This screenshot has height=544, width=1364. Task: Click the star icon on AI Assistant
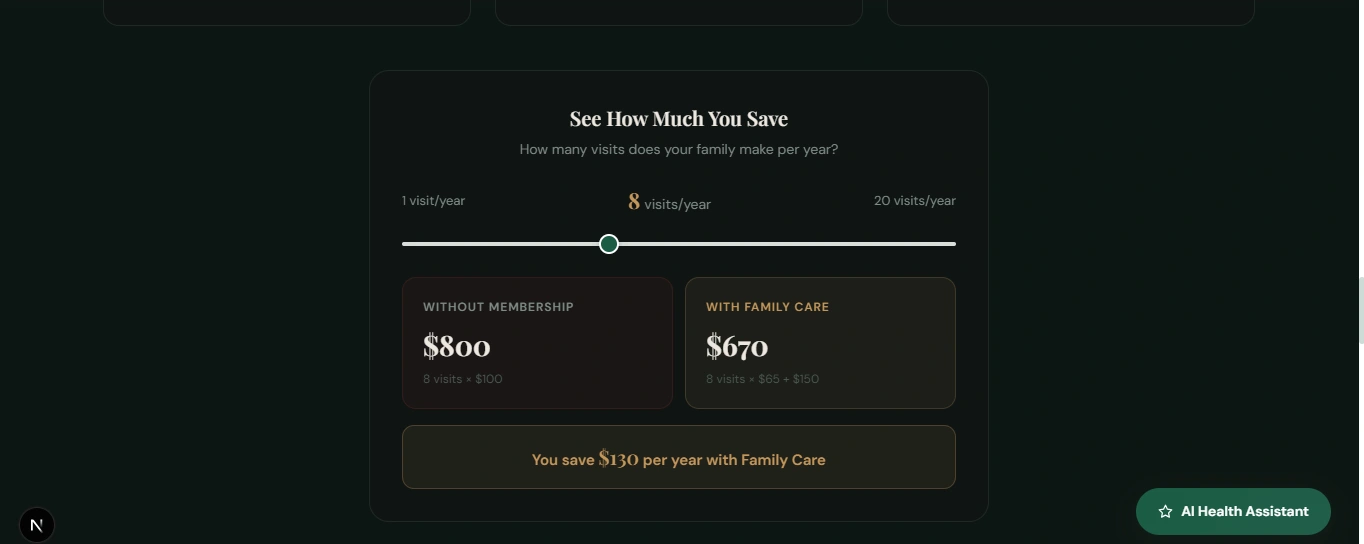coord(1165,512)
